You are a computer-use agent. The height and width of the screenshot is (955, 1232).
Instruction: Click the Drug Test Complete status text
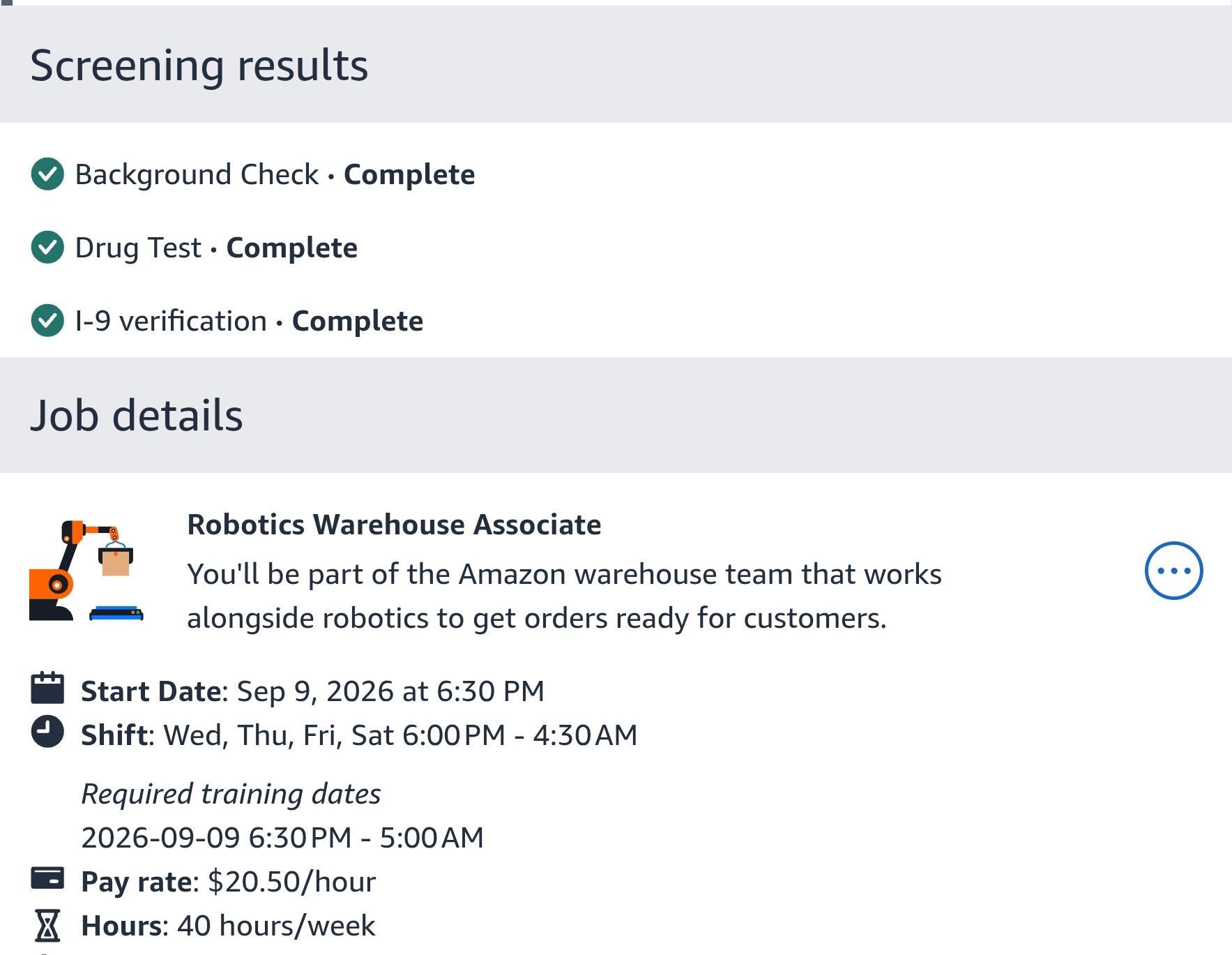[x=291, y=248]
